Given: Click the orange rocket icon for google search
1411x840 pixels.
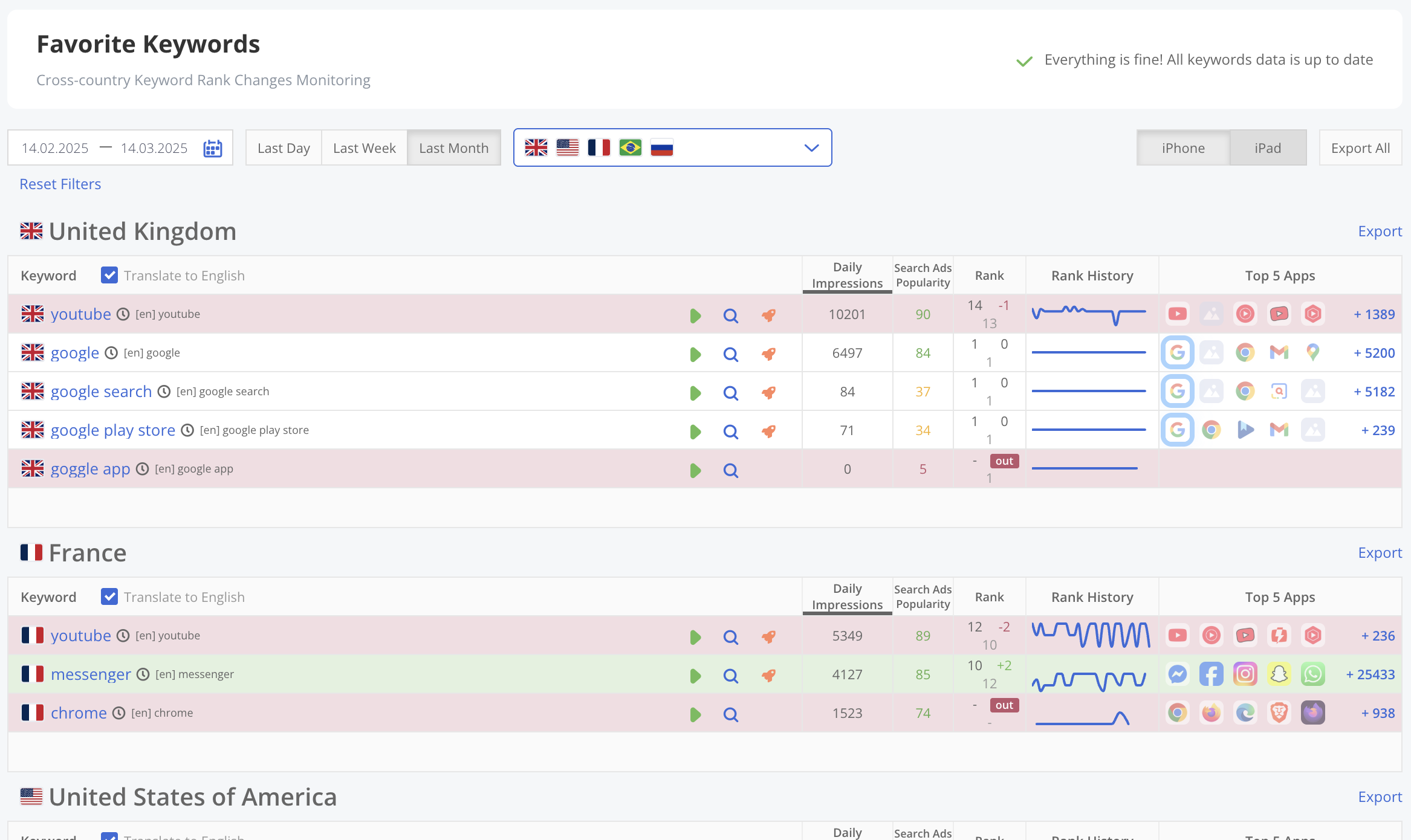Looking at the screenshot, I should [768, 393].
